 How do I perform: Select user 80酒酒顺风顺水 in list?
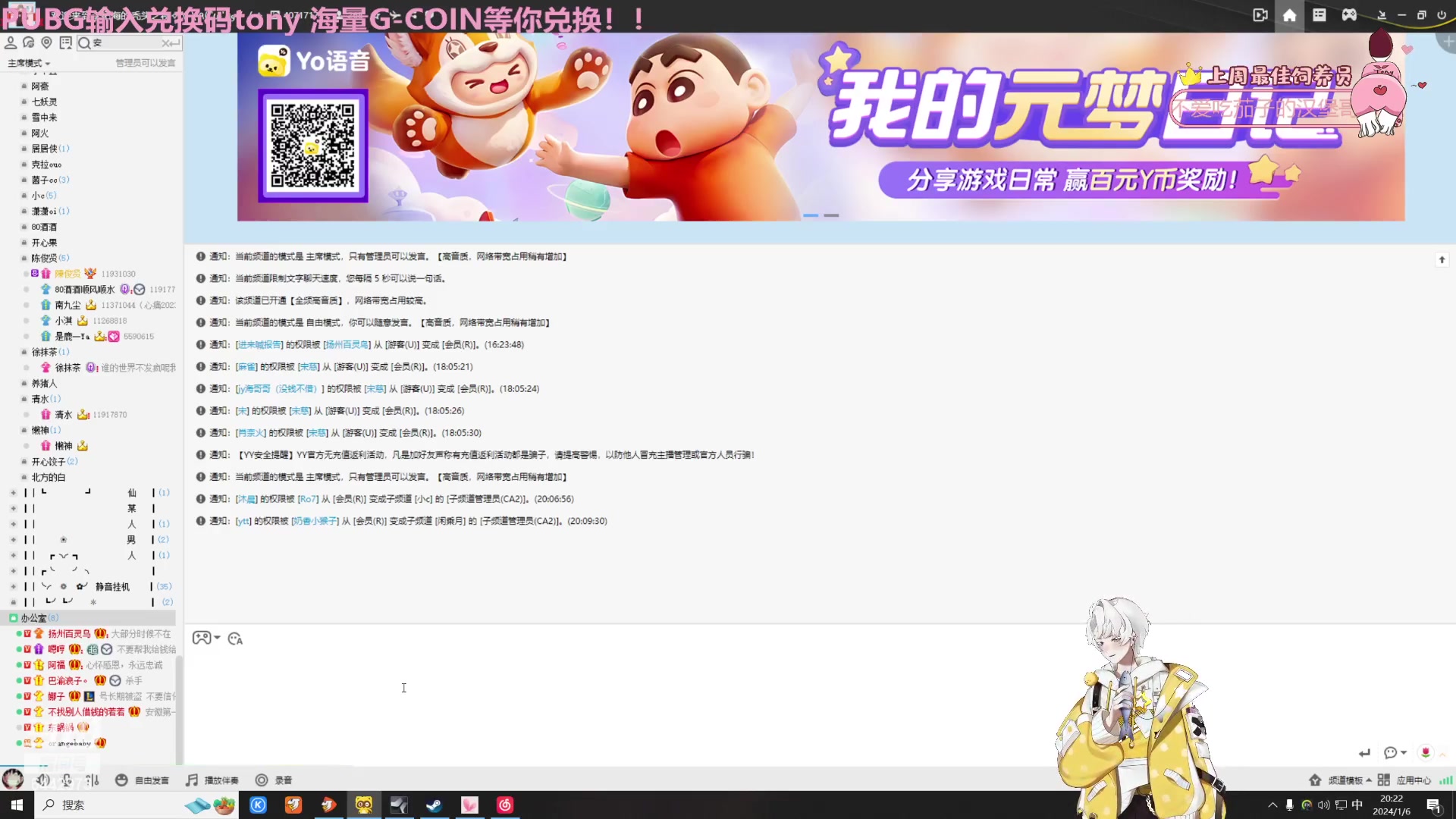pyautogui.click(x=85, y=290)
